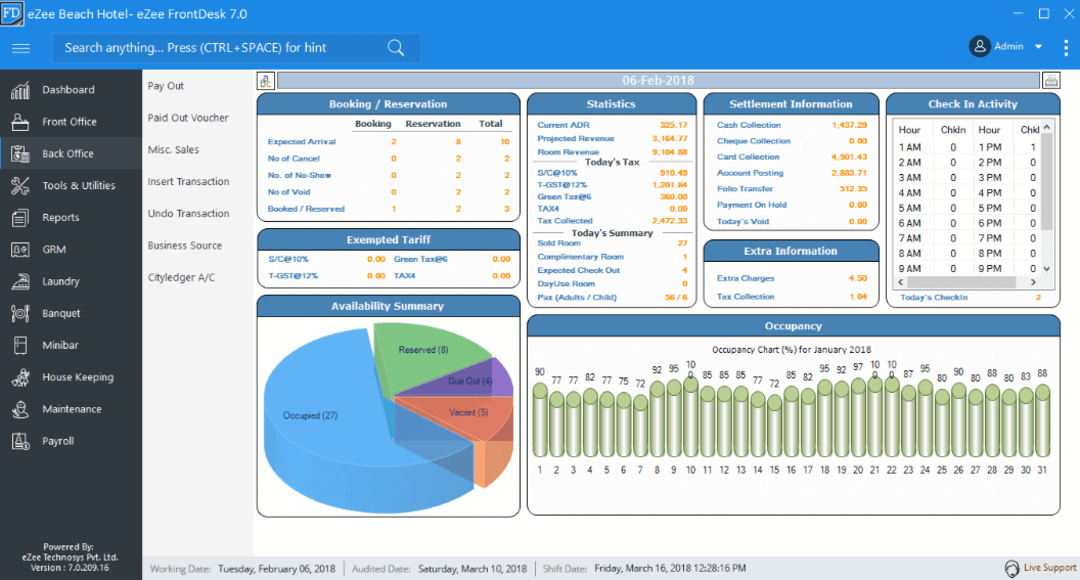Open the Dashboard module icon
This screenshot has height=580, width=1080.
21,89
